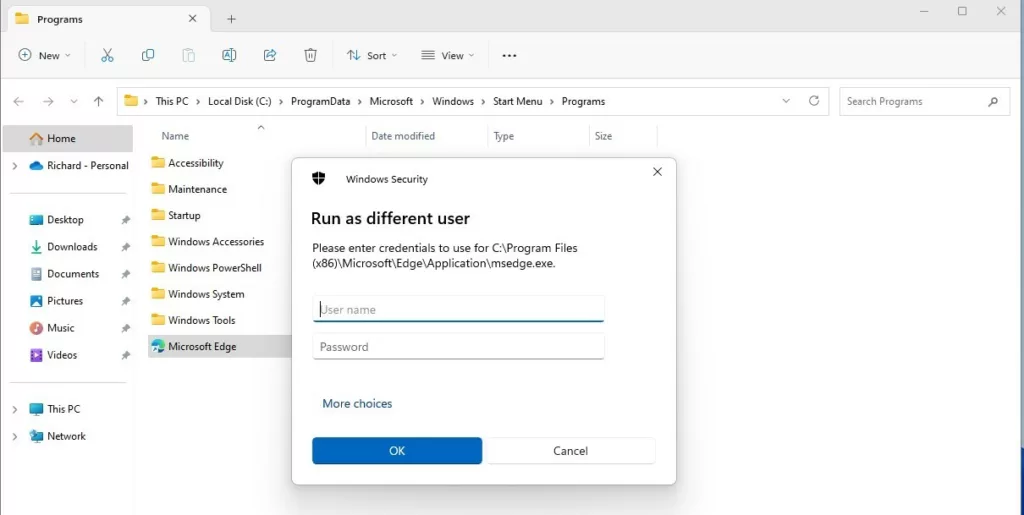1024x515 pixels.
Task: Add a new tab with plus icon
Action: 231,19
